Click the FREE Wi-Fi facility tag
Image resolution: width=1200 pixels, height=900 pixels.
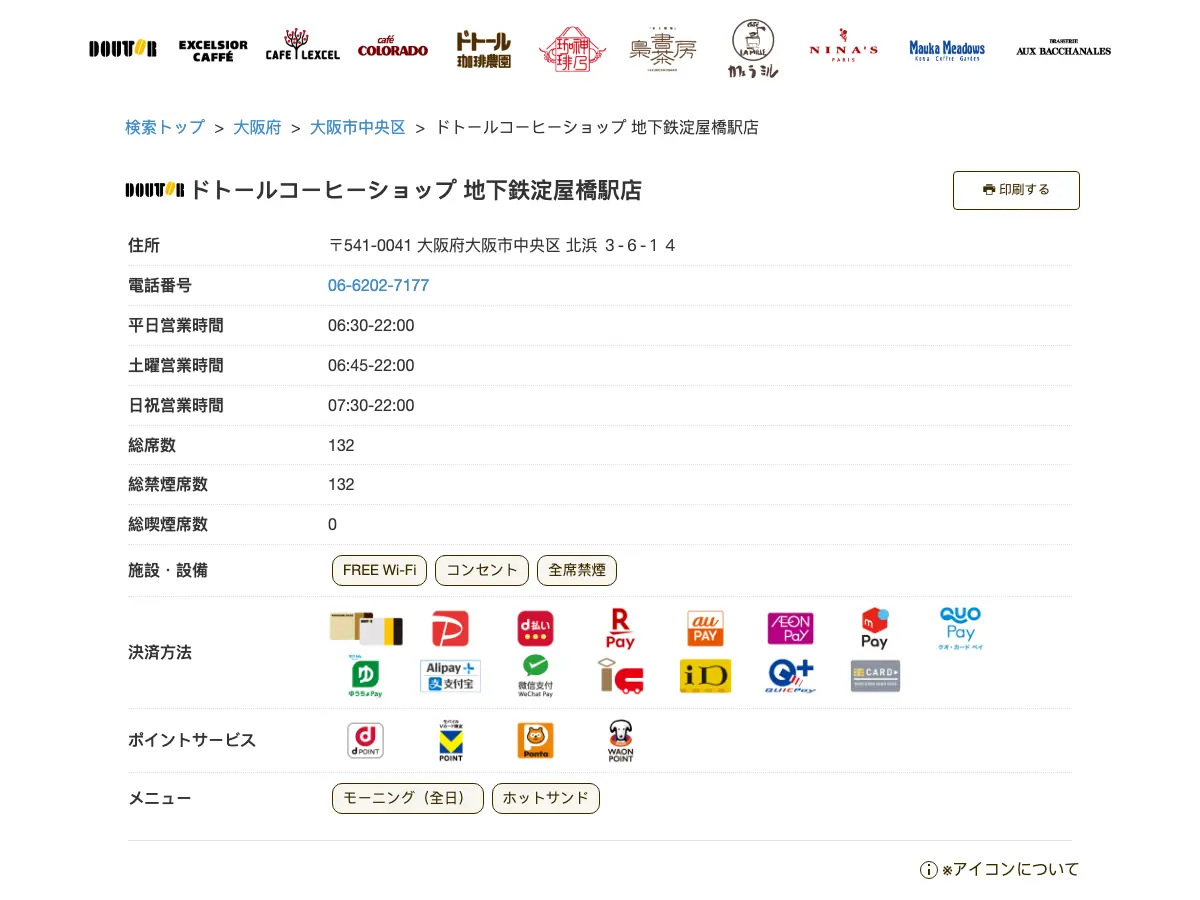point(379,571)
